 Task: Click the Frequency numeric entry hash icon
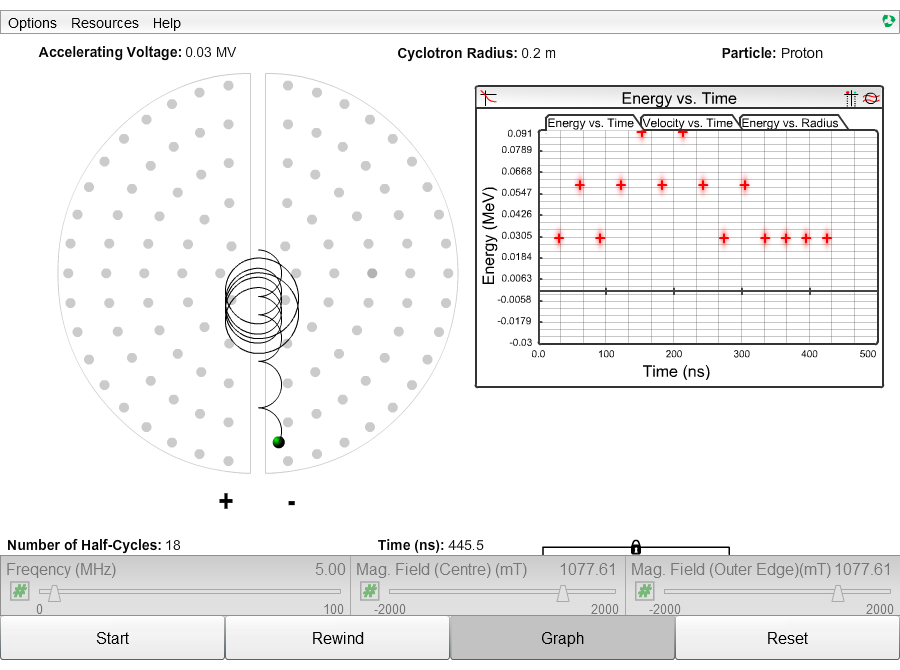tap(20, 590)
